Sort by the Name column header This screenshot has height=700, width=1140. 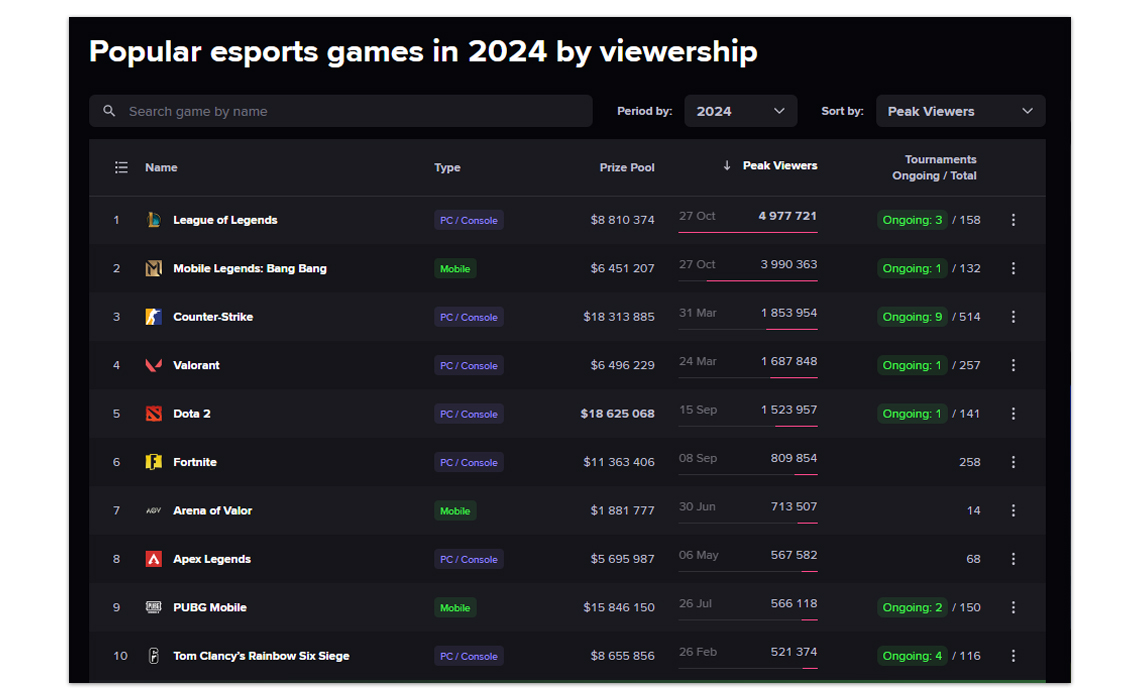click(x=161, y=167)
